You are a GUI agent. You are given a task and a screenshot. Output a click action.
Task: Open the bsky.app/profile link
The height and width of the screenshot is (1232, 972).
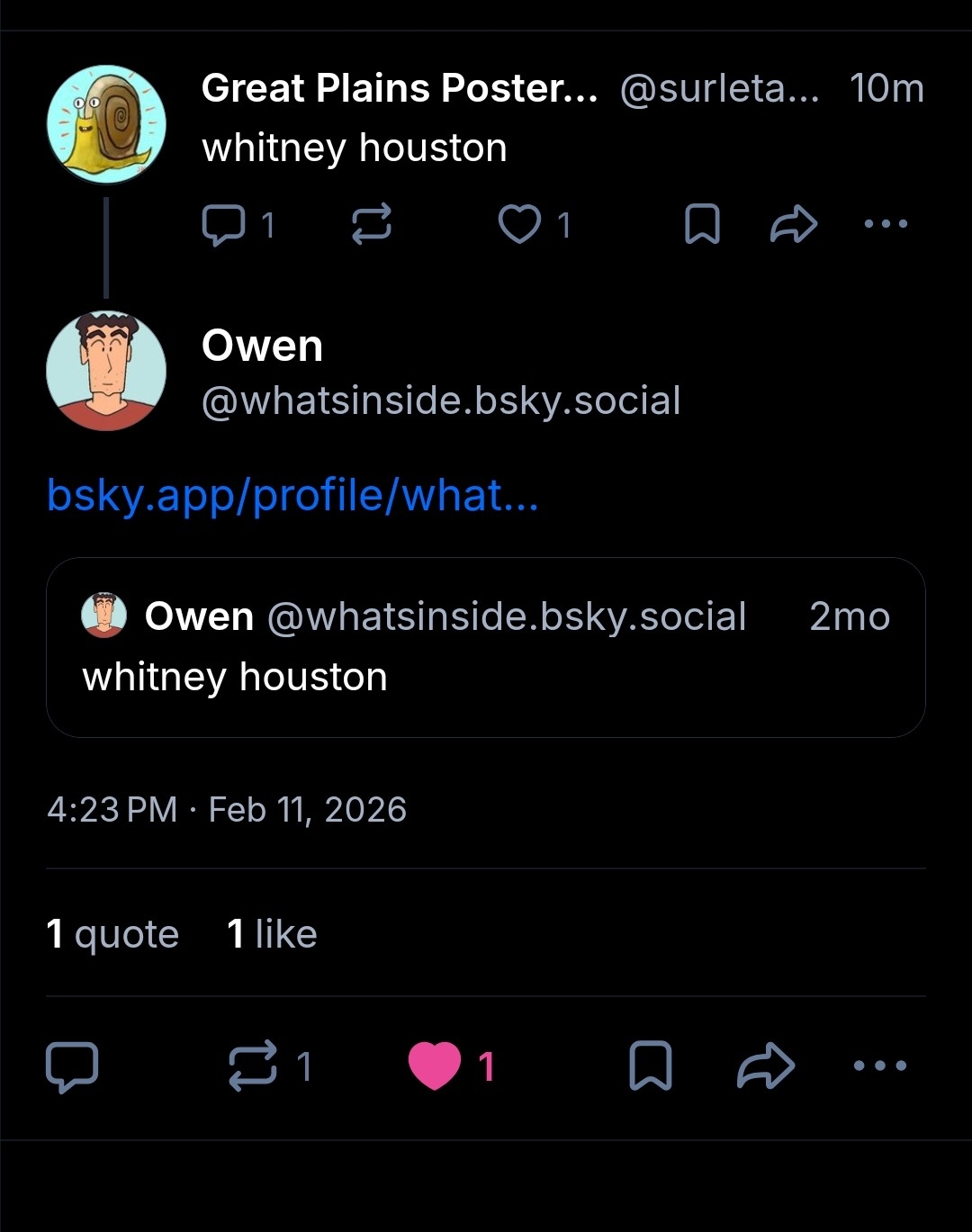(292, 496)
